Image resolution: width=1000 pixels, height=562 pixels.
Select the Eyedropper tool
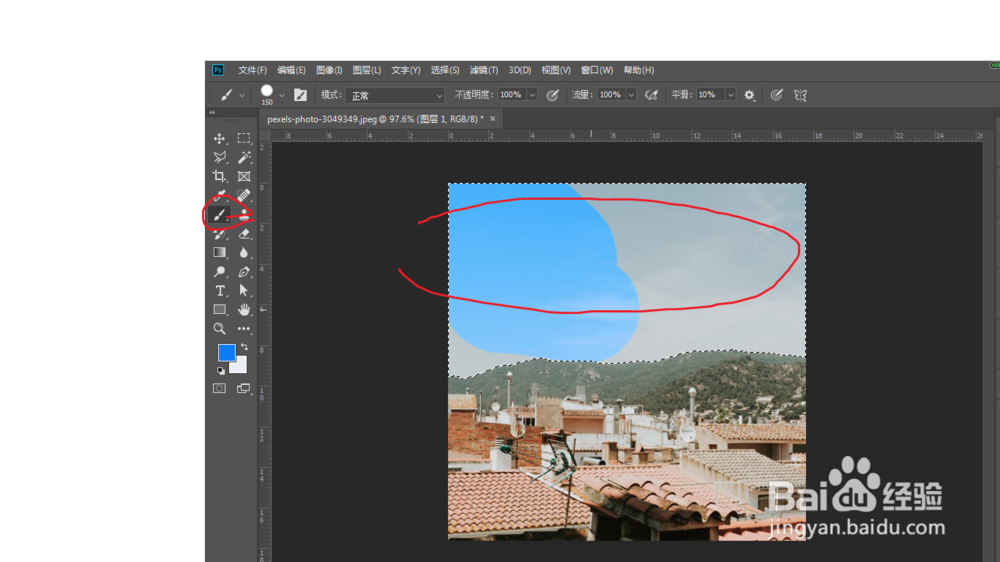pyautogui.click(x=219, y=195)
